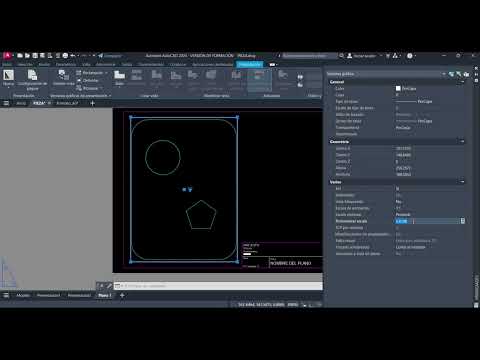Click the Select Objects icon in Properties panel

[459, 74]
